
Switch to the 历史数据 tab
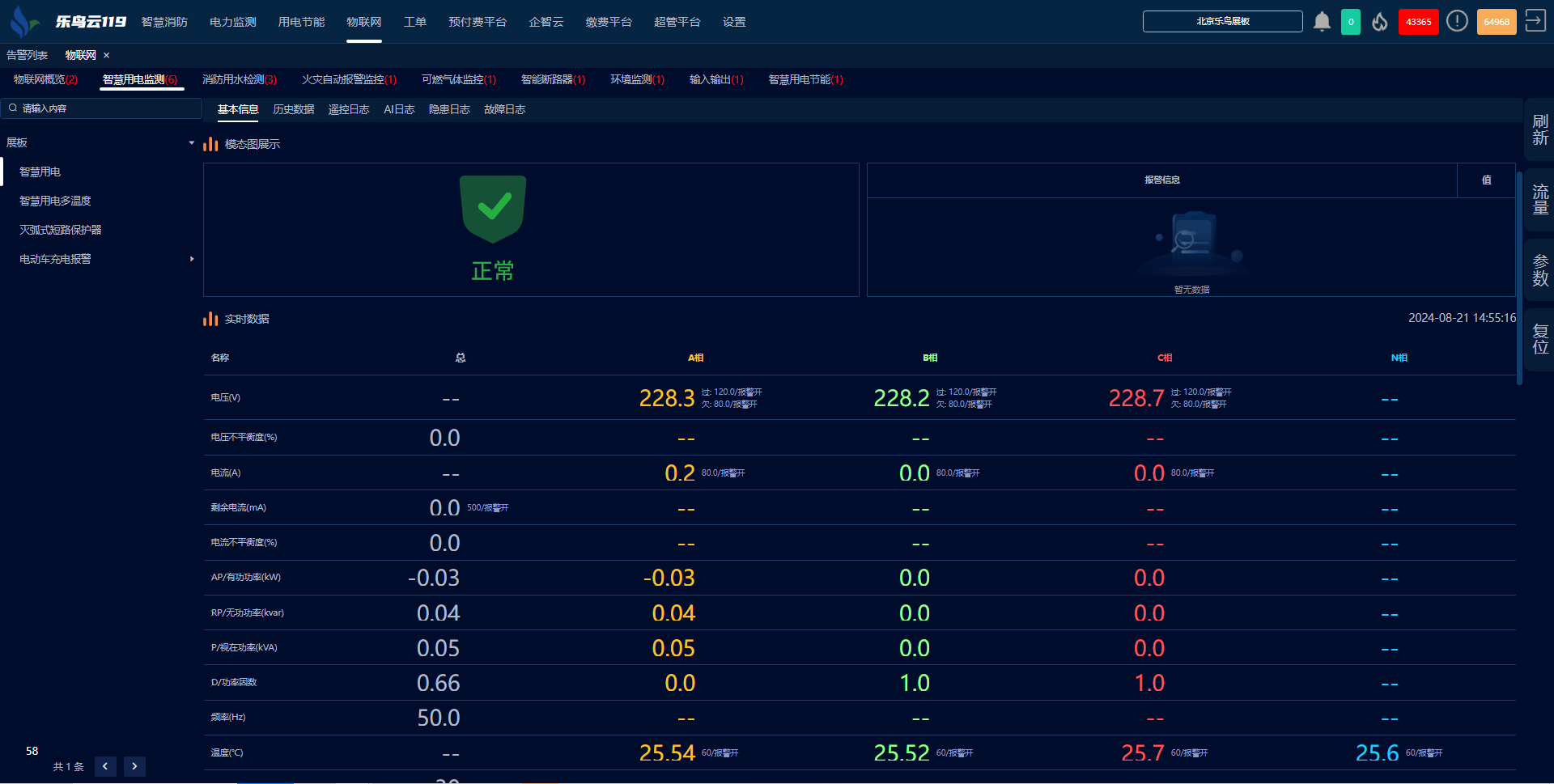293,109
